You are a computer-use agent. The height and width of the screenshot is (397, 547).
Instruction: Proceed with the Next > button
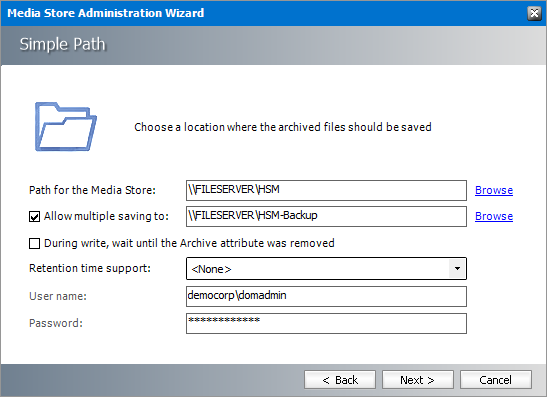(418, 380)
